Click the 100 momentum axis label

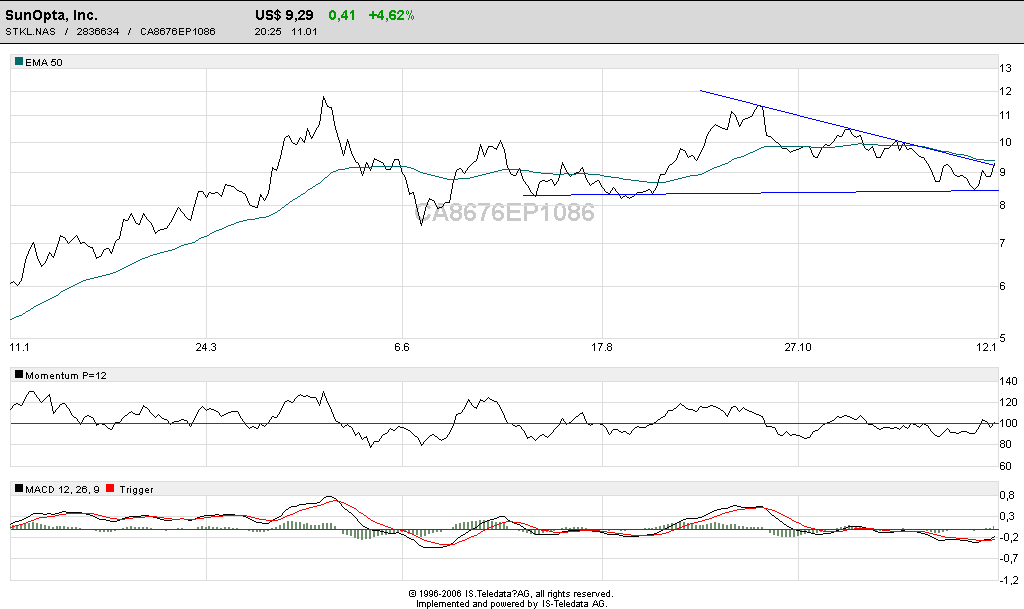click(1008, 423)
